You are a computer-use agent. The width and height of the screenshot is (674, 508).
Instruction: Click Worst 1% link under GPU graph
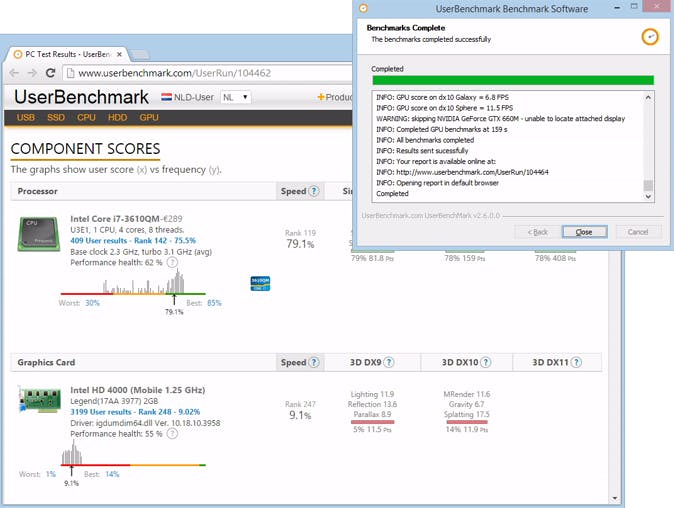click(x=51, y=474)
